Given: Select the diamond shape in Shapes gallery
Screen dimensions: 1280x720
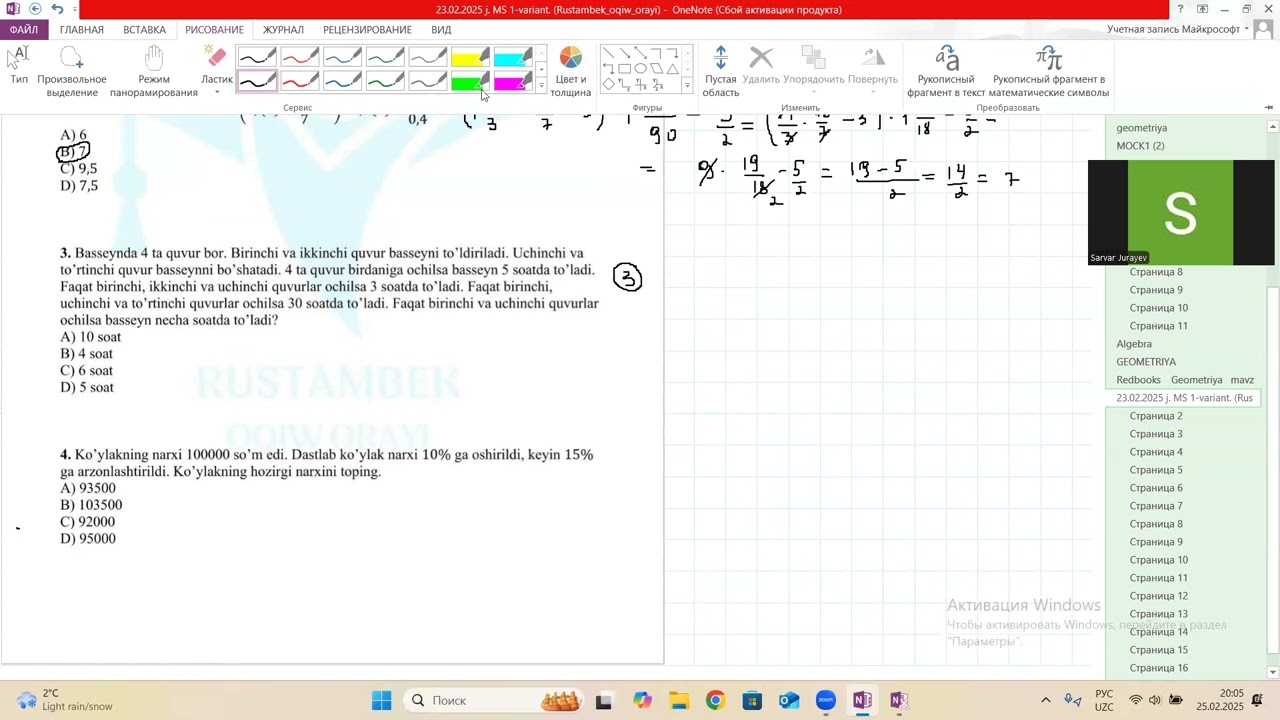Looking at the screenshot, I should tap(608, 85).
